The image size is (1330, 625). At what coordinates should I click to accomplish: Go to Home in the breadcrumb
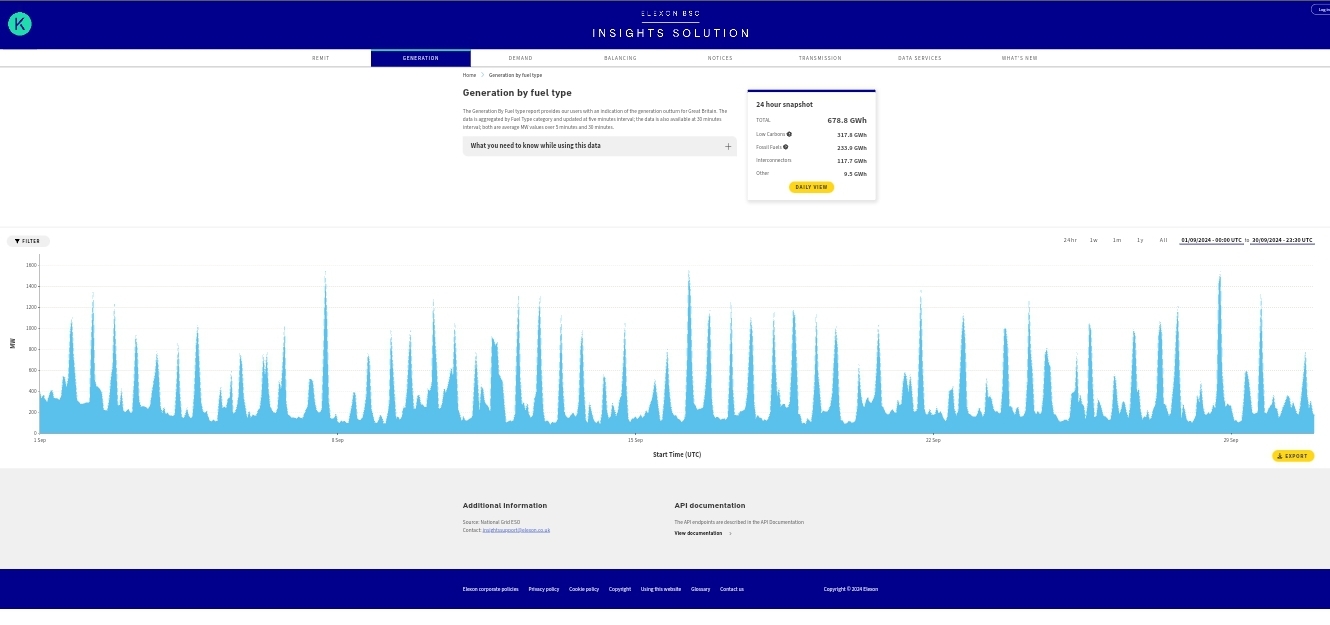pyautogui.click(x=469, y=75)
